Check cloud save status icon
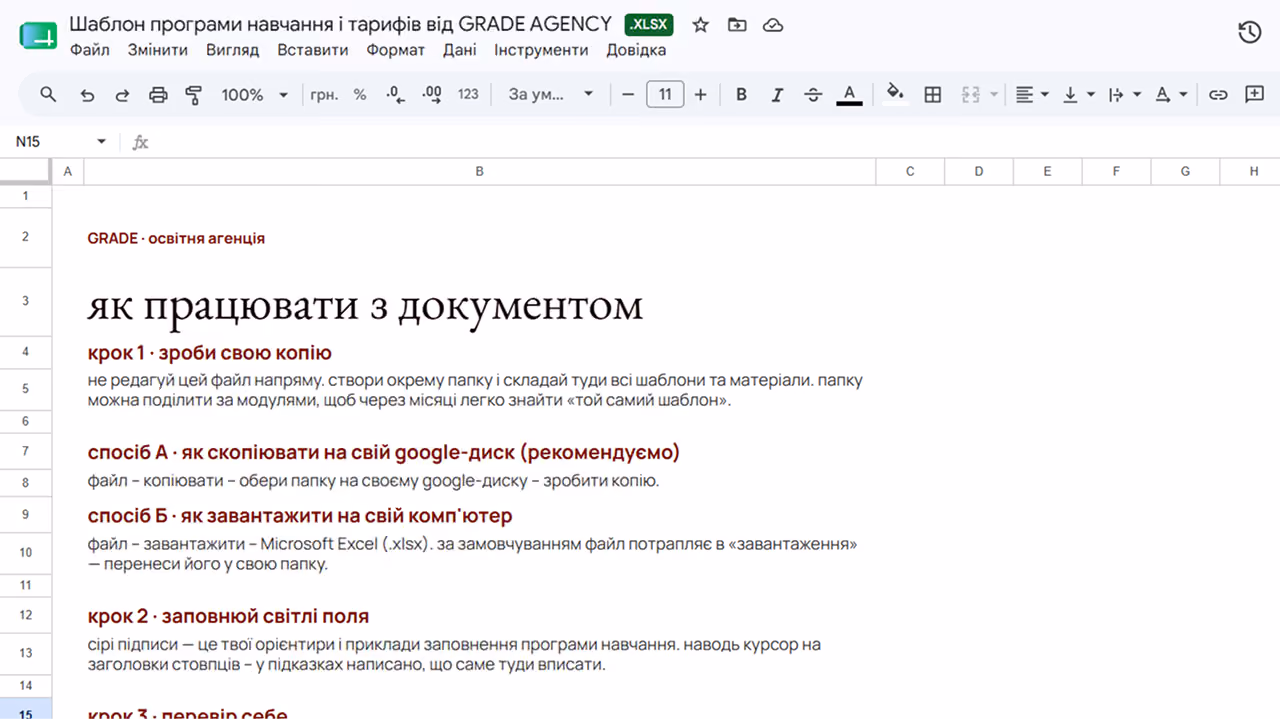Image resolution: width=1280 pixels, height=719 pixels. (773, 25)
